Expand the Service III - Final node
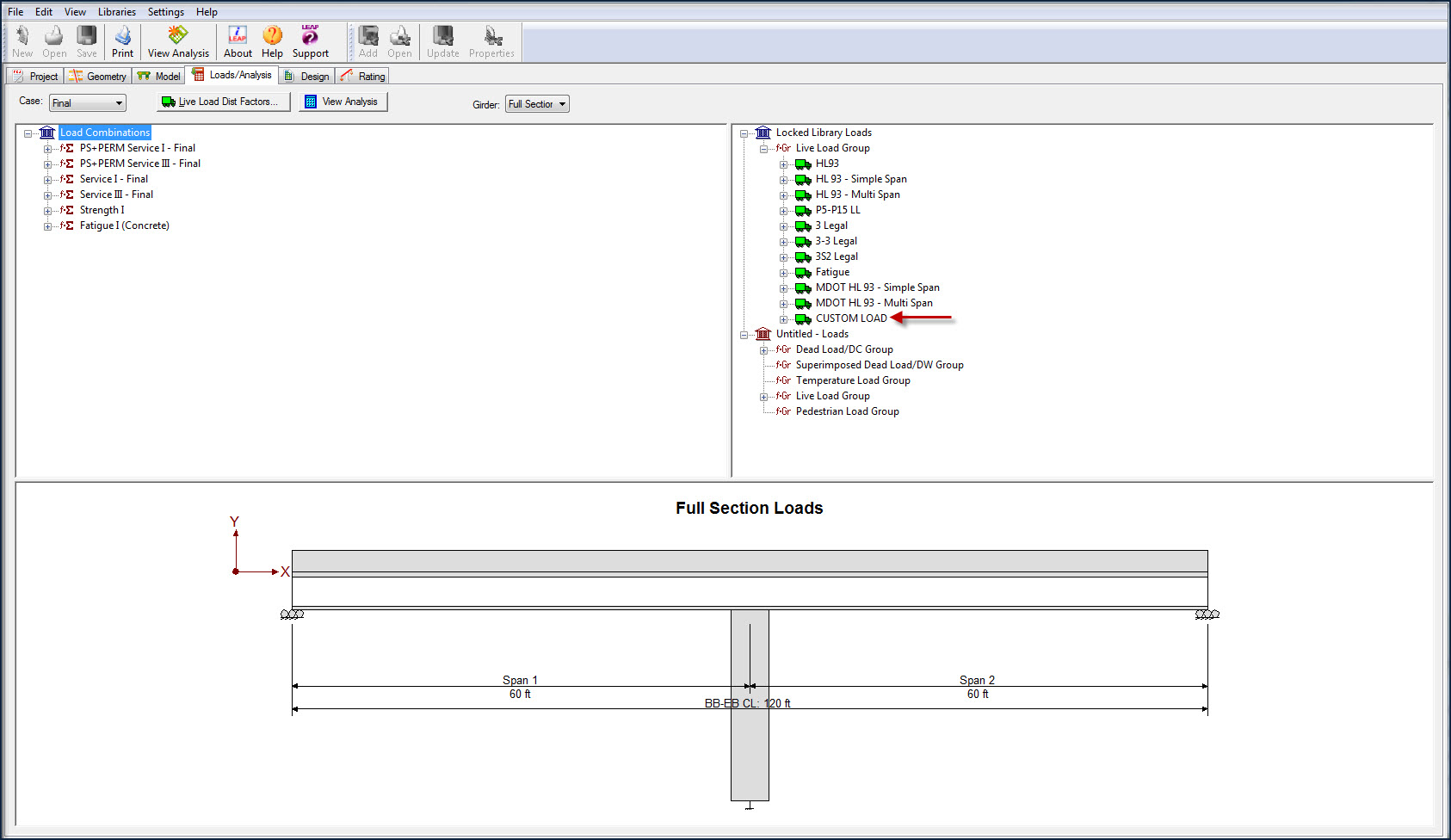1451x840 pixels. pyautogui.click(x=48, y=195)
